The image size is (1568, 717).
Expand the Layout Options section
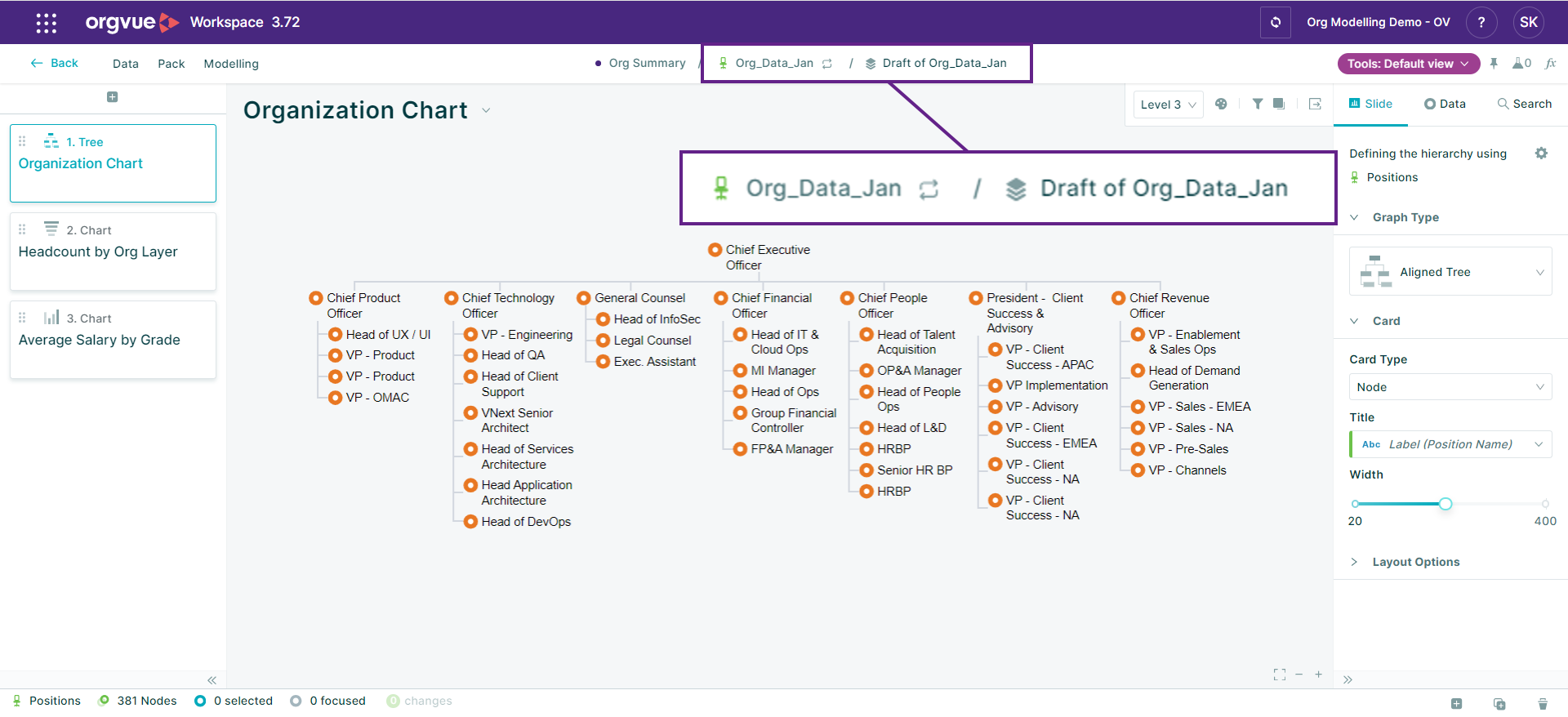(x=1354, y=562)
